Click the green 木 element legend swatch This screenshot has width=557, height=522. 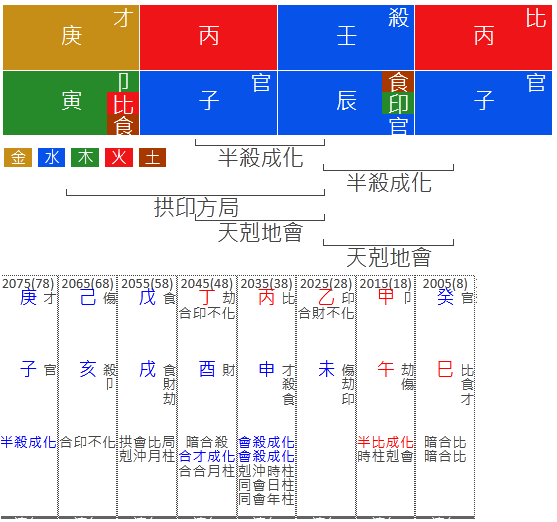pyautogui.click(x=85, y=157)
